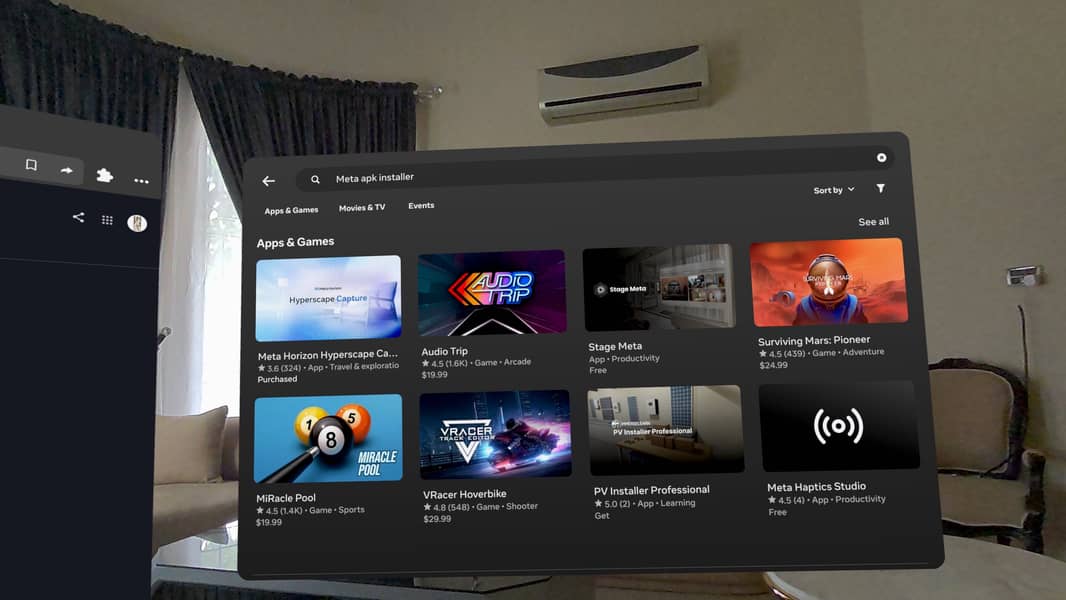Viewport: 1066px width, 600px height.
Task: Expand the Sort by dropdown
Action: (833, 190)
